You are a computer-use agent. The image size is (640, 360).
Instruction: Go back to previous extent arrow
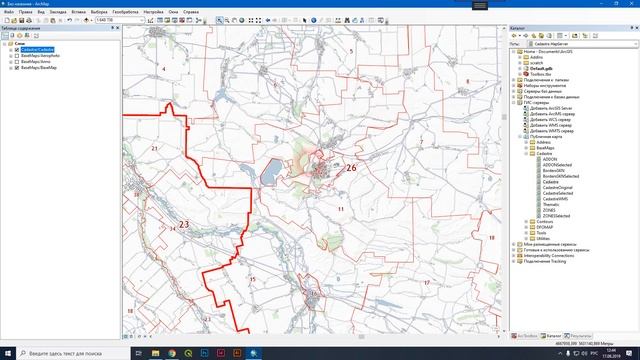click(x=268, y=20)
